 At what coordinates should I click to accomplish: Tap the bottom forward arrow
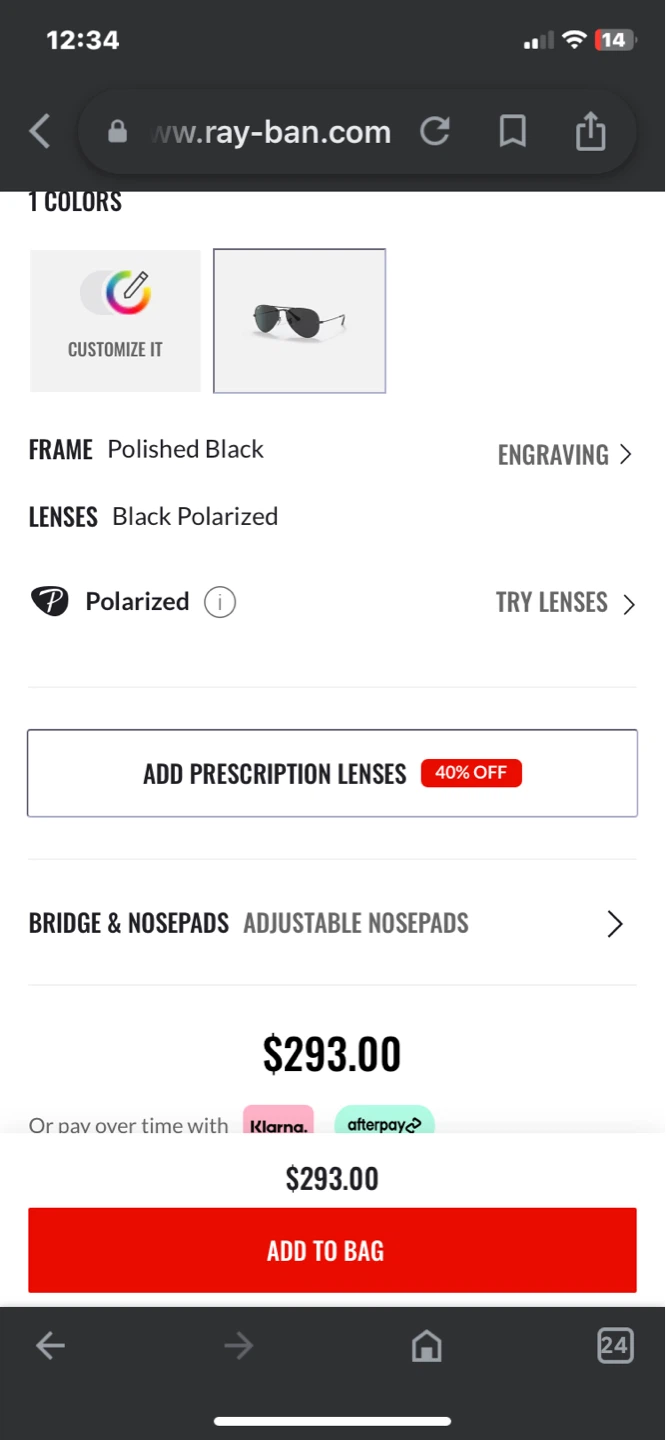tap(238, 1346)
